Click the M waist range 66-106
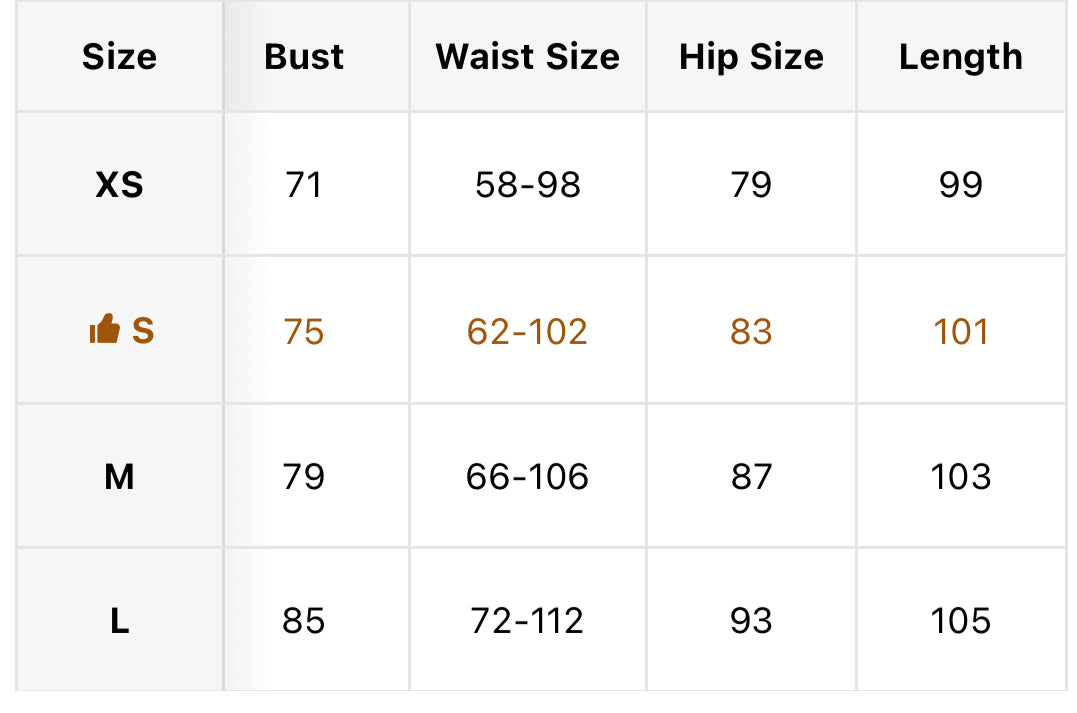 527,477
